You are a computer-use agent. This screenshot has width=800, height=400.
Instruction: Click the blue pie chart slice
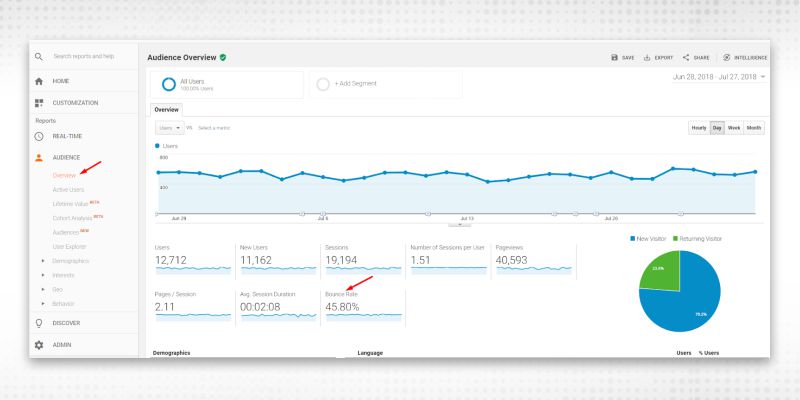pos(689,301)
